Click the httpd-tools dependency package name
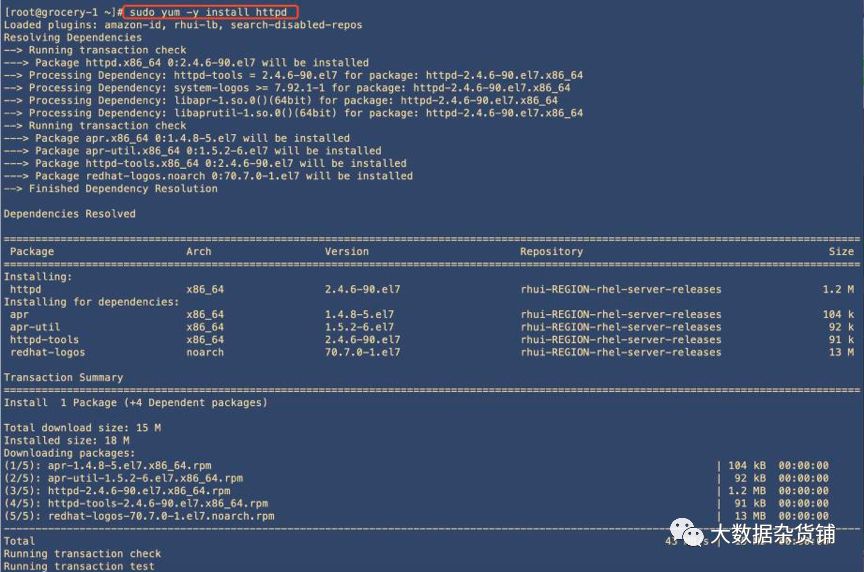This screenshot has height=572, width=864. click(44, 339)
